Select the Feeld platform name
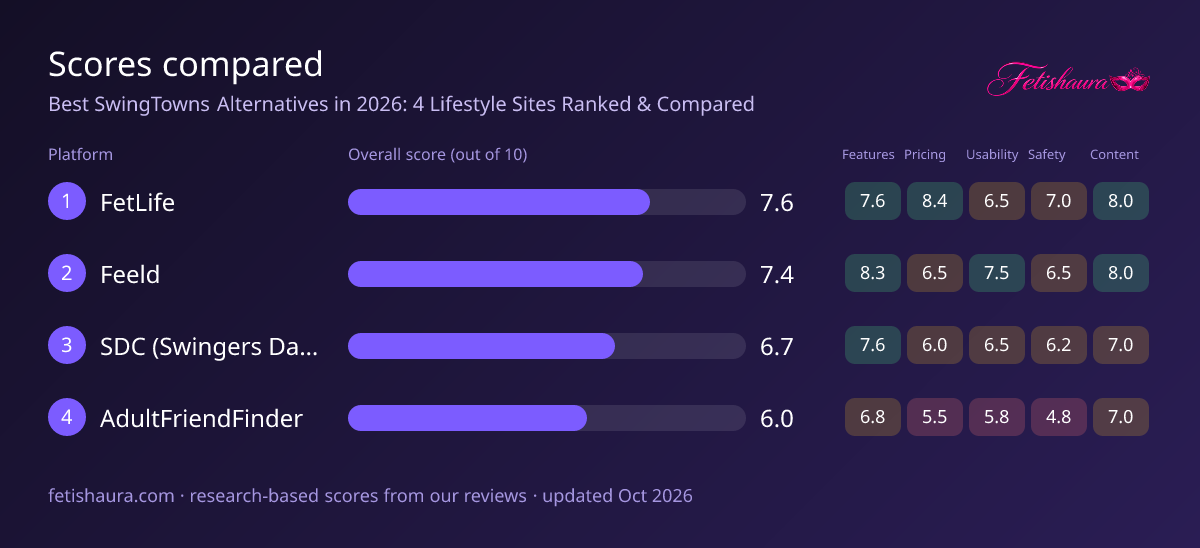Screen dimensions: 1200x548 click(130, 274)
